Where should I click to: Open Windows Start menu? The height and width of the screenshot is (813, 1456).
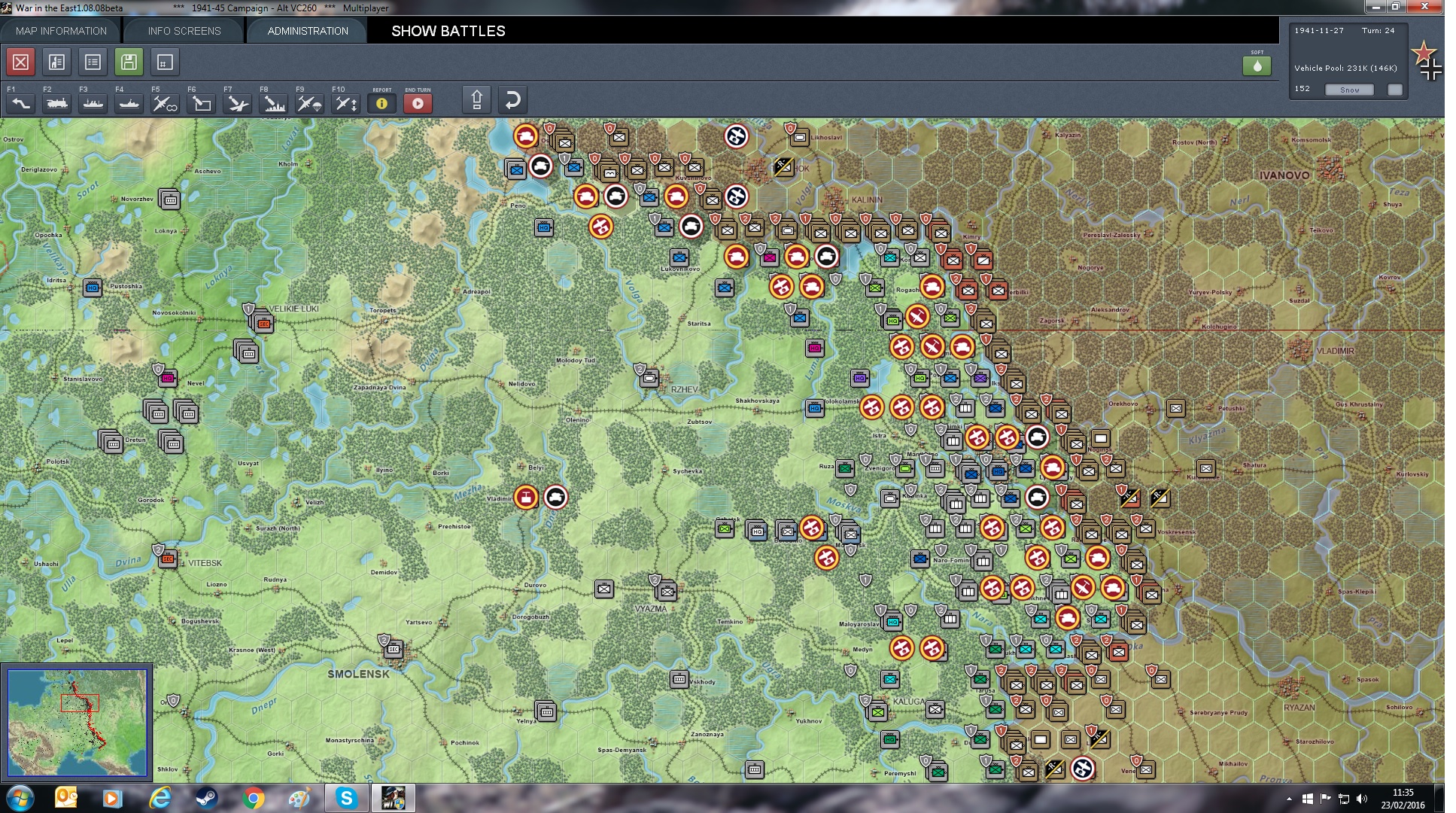[x=20, y=798]
